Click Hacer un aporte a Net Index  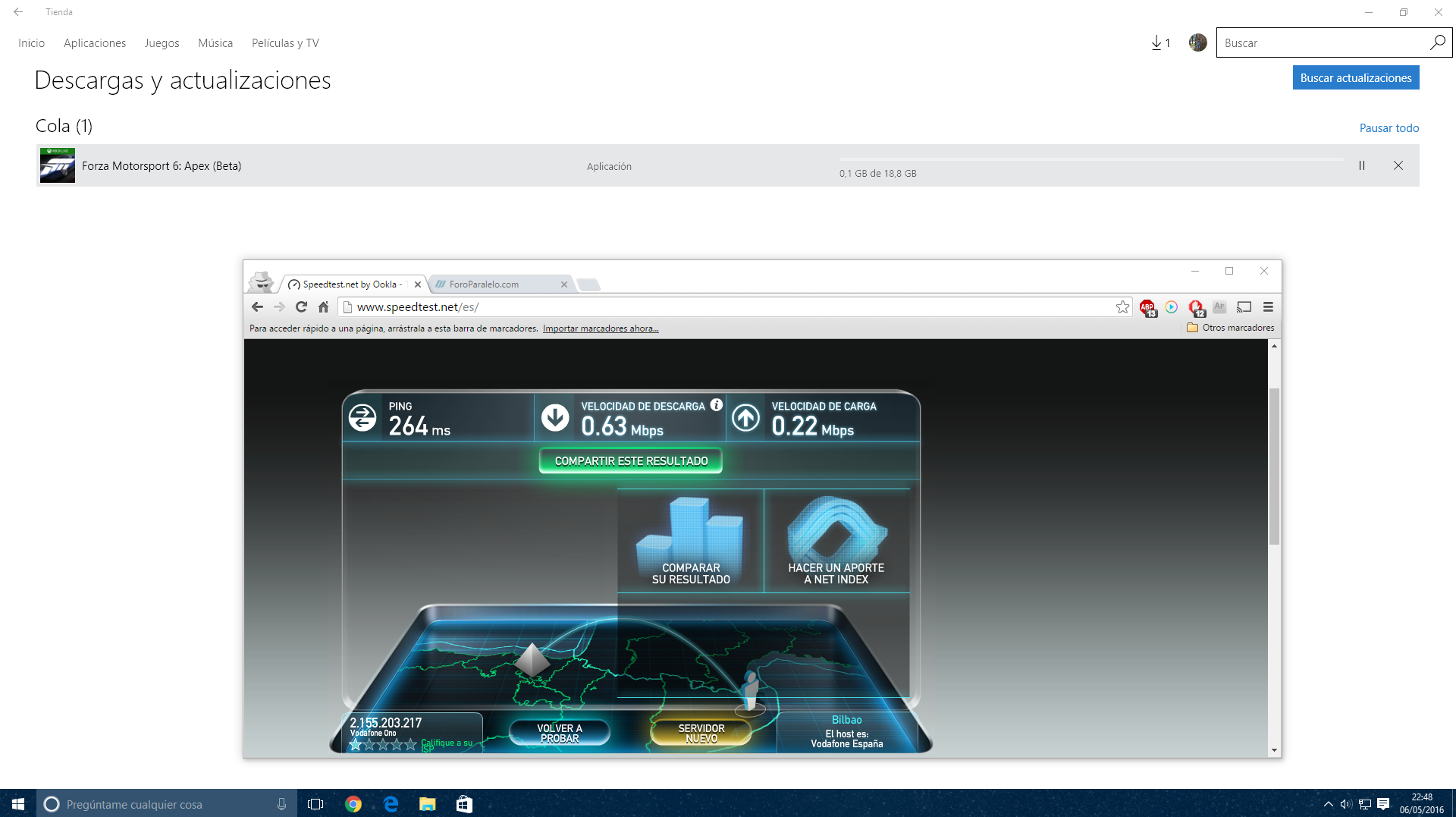pyautogui.click(x=836, y=540)
